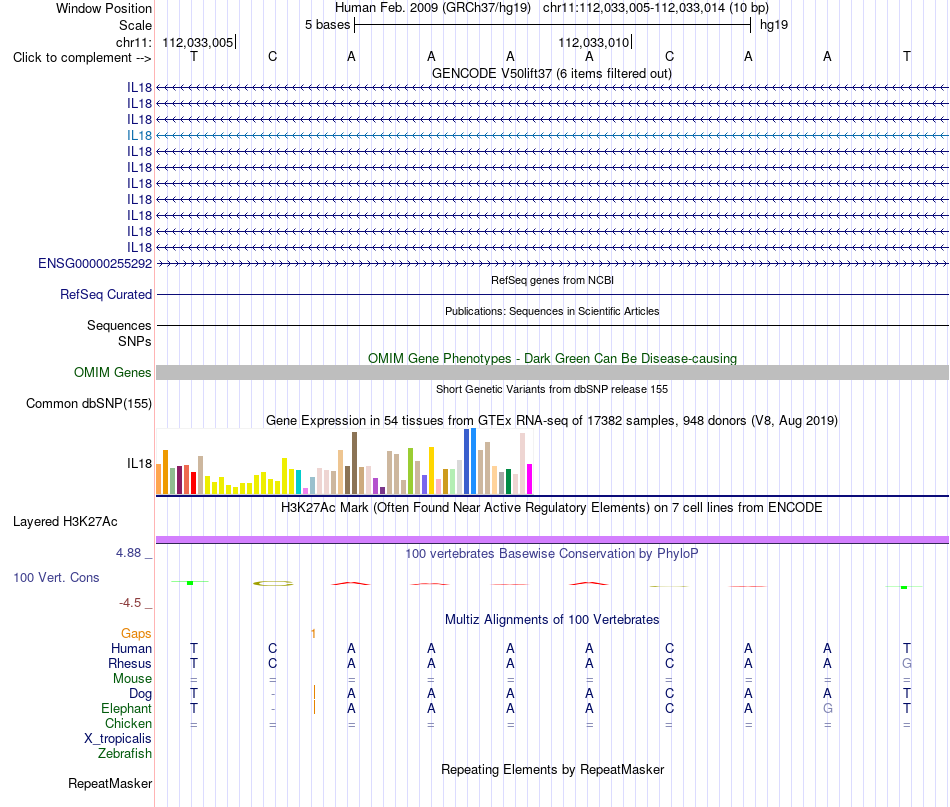
Task: Select the light-blue highlighted IL18 transcript label
Action: pos(139,136)
